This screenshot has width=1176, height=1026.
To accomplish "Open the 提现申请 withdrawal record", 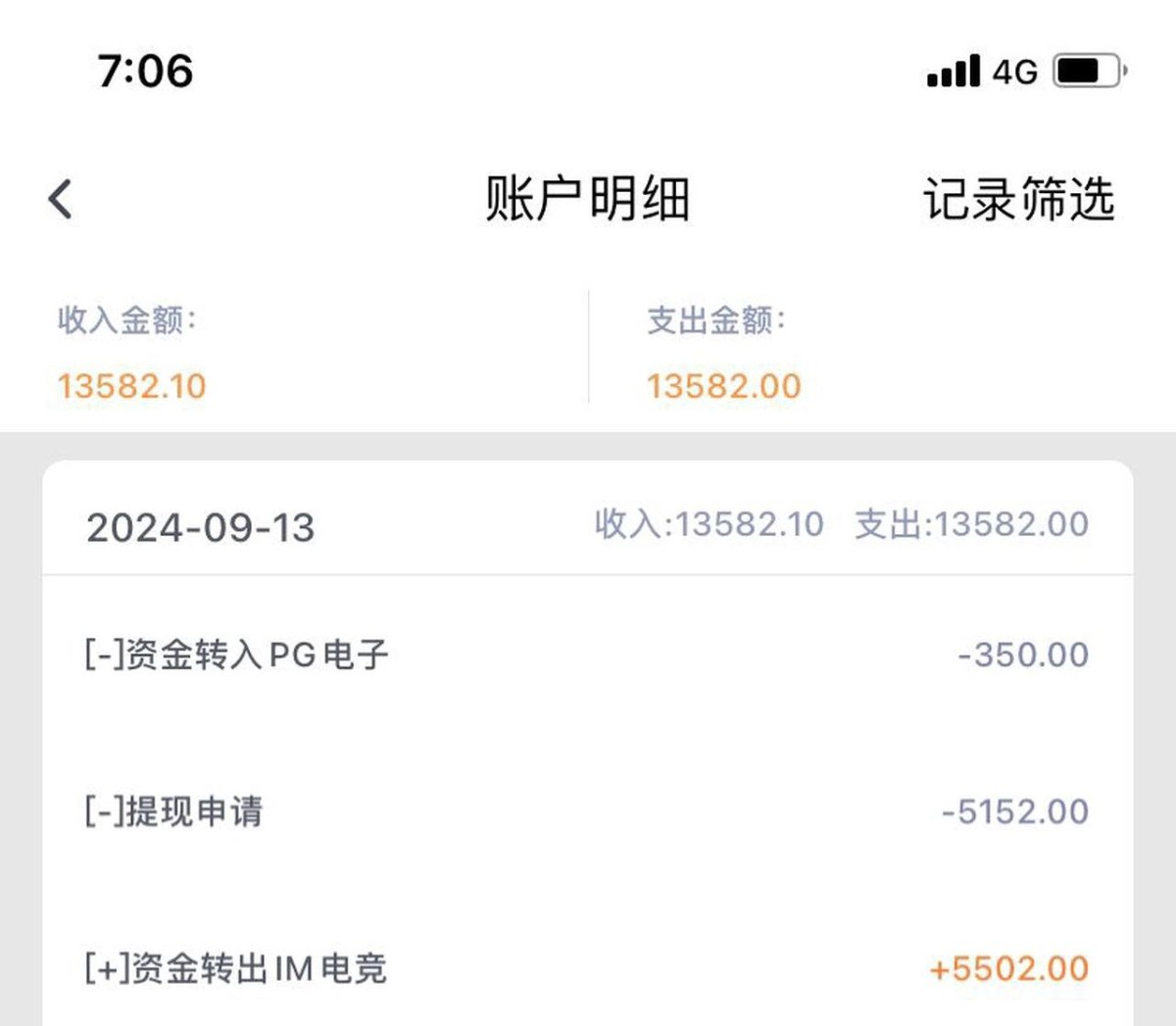I will (x=173, y=811).
